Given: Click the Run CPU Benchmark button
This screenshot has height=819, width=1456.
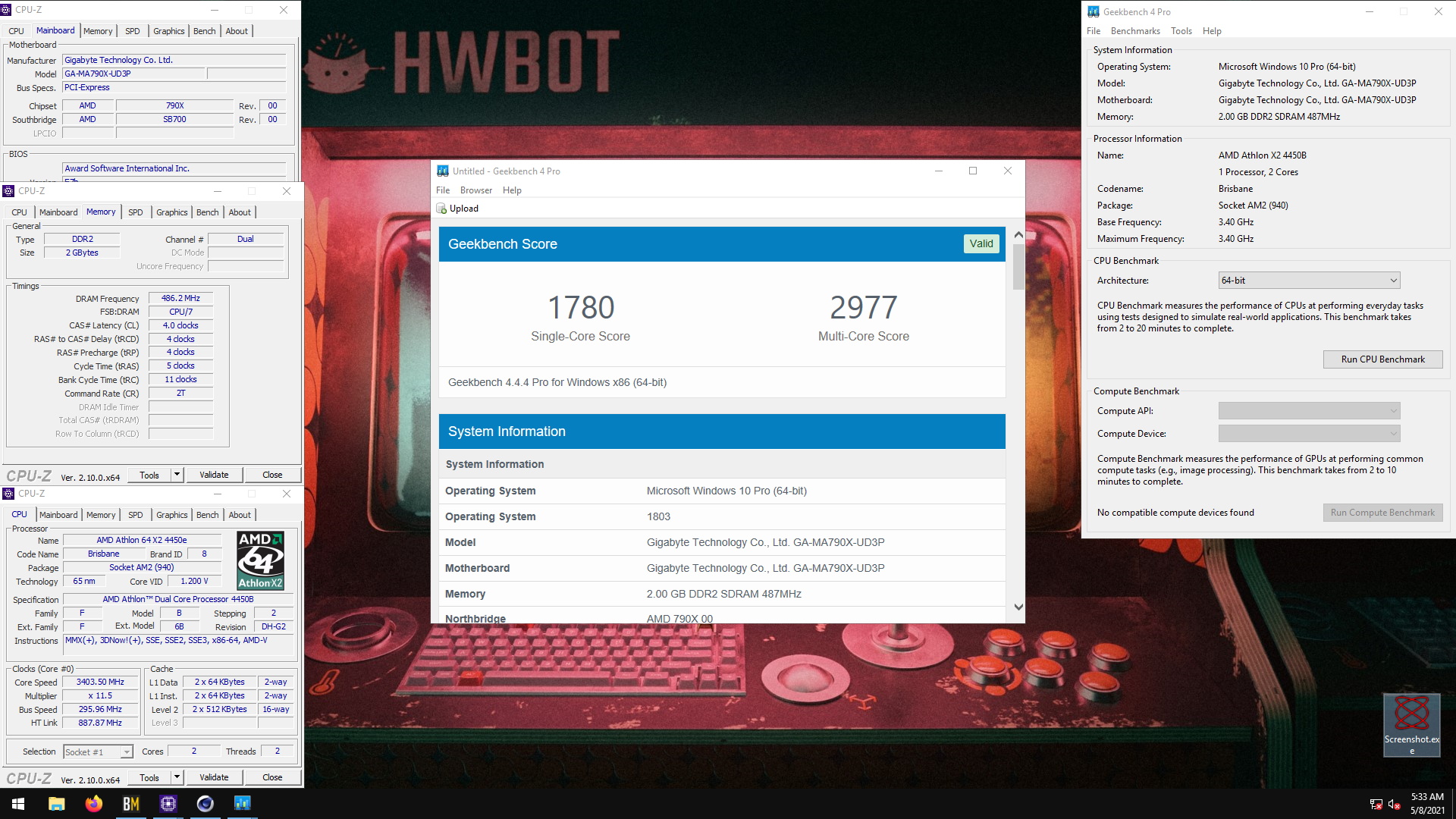Looking at the screenshot, I should [1382, 359].
